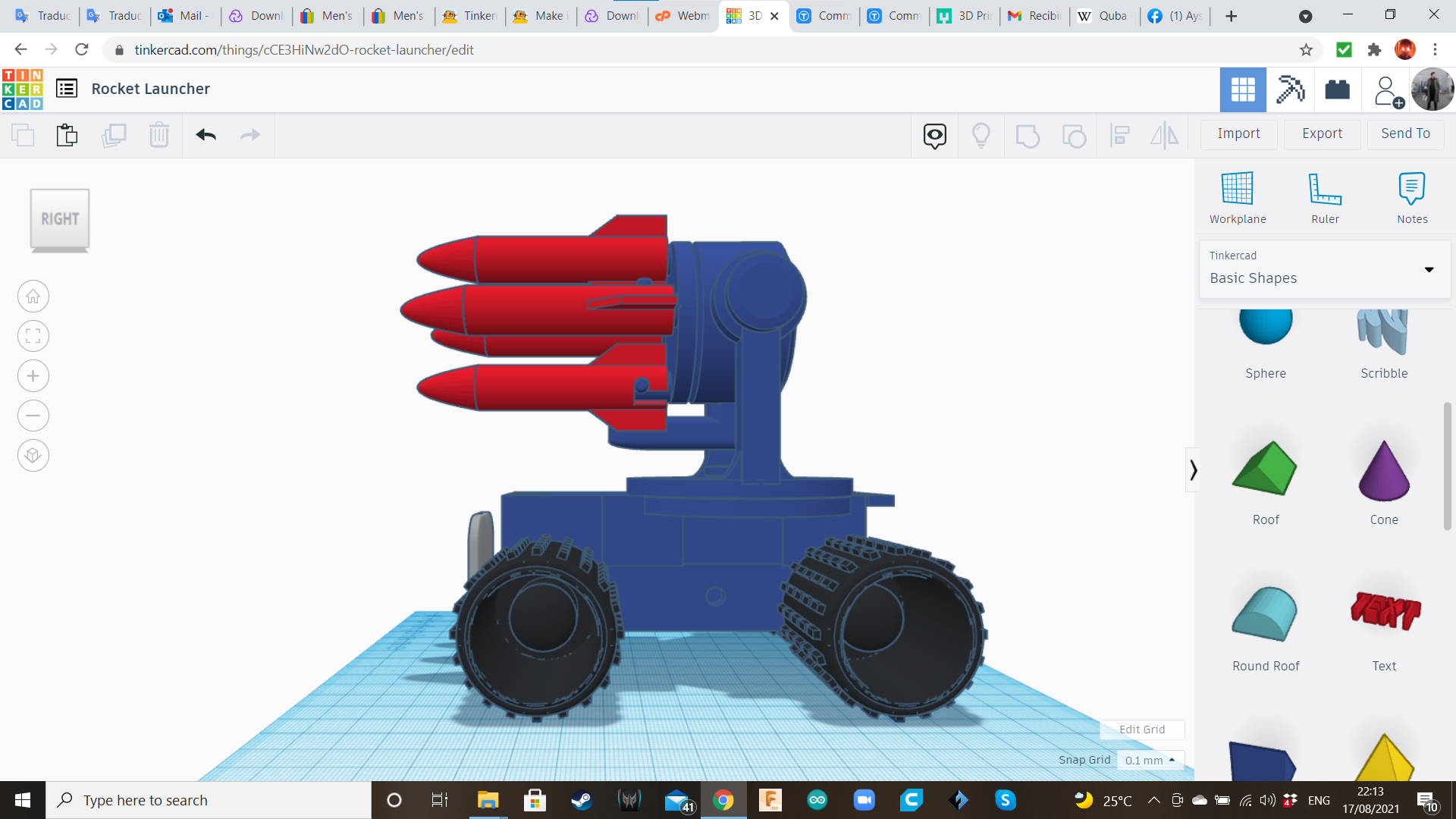
Task: Open the Notes panel
Action: click(1411, 197)
